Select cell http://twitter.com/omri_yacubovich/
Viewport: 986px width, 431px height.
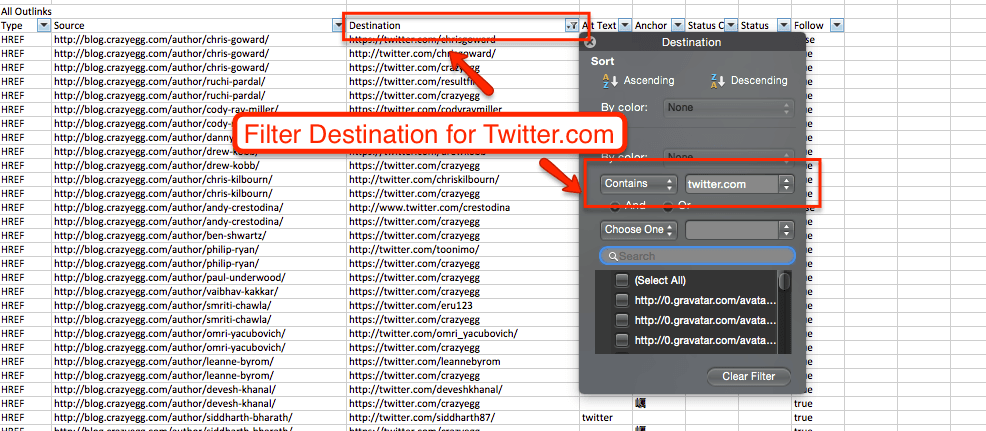click(x=463, y=333)
